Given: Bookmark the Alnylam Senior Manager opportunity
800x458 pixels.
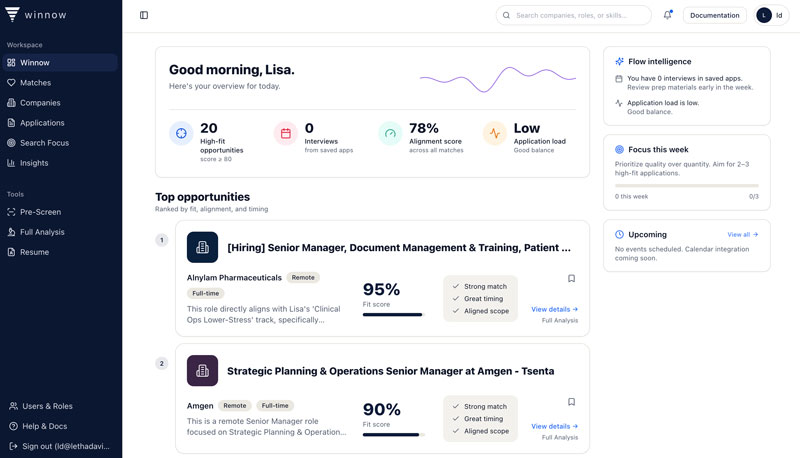Looking at the screenshot, I should point(571,278).
